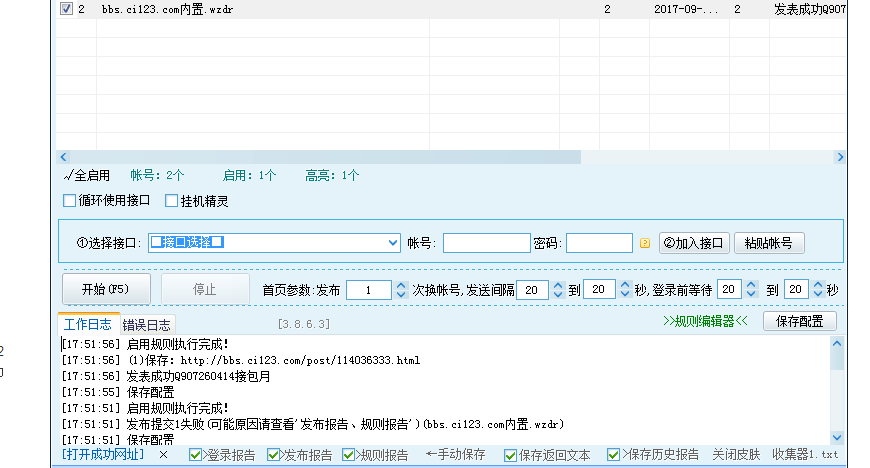Click the X icon beside 打开成功网址

click(x=163, y=455)
